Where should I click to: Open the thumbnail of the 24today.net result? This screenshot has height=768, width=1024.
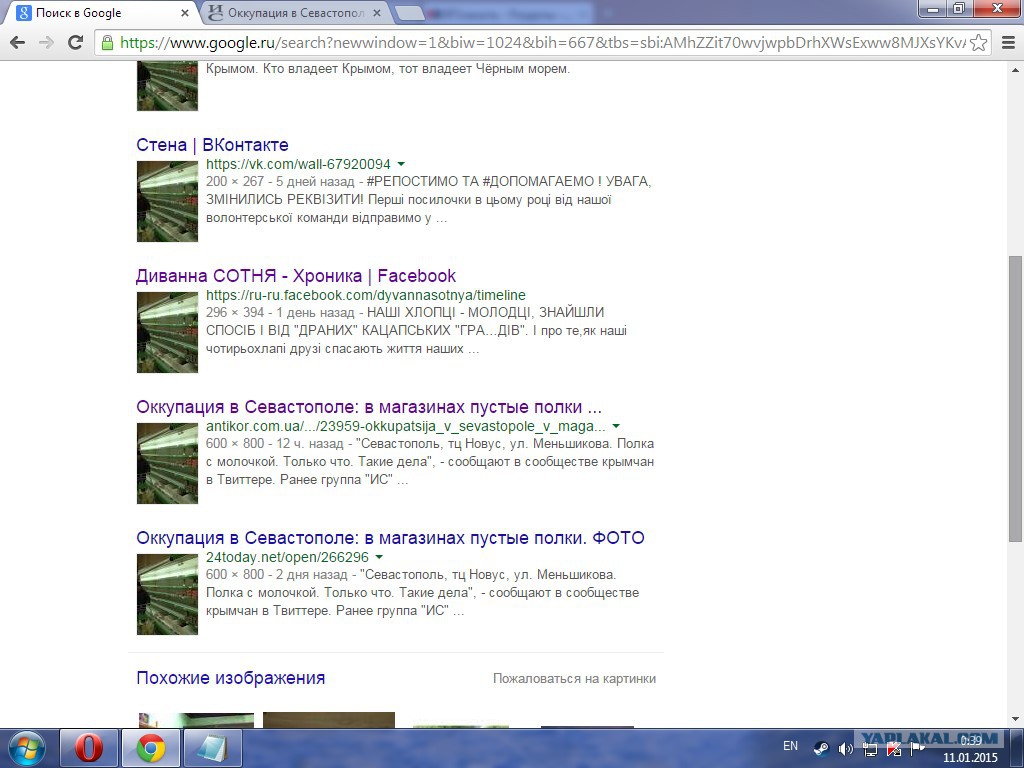pyautogui.click(x=167, y=594)
